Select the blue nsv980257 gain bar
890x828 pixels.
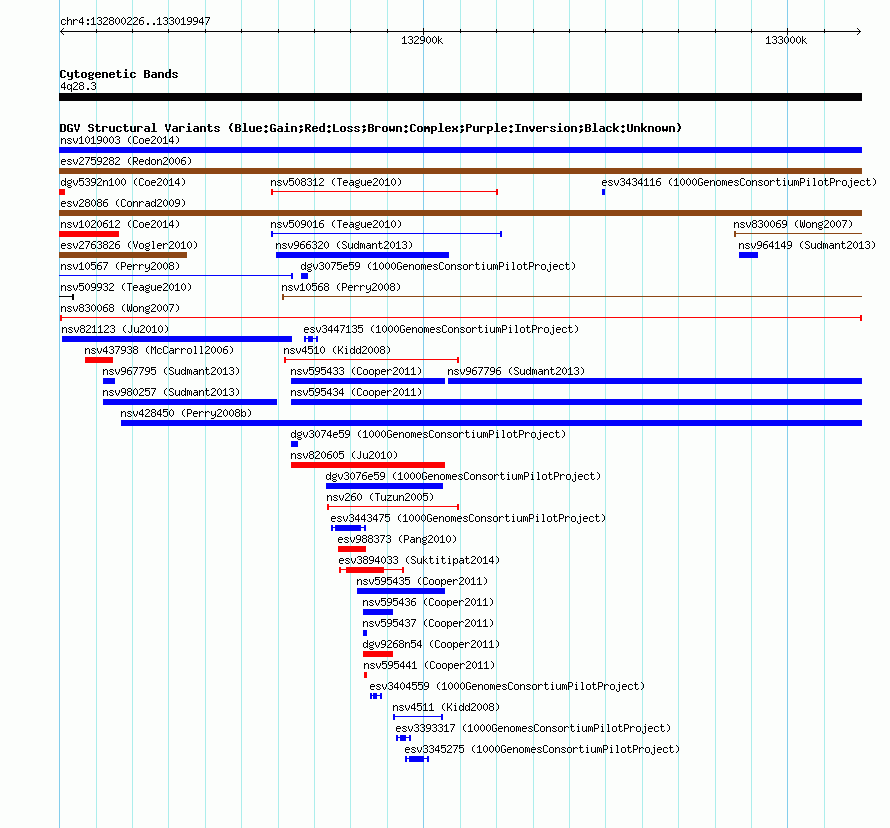click(190, 402)
